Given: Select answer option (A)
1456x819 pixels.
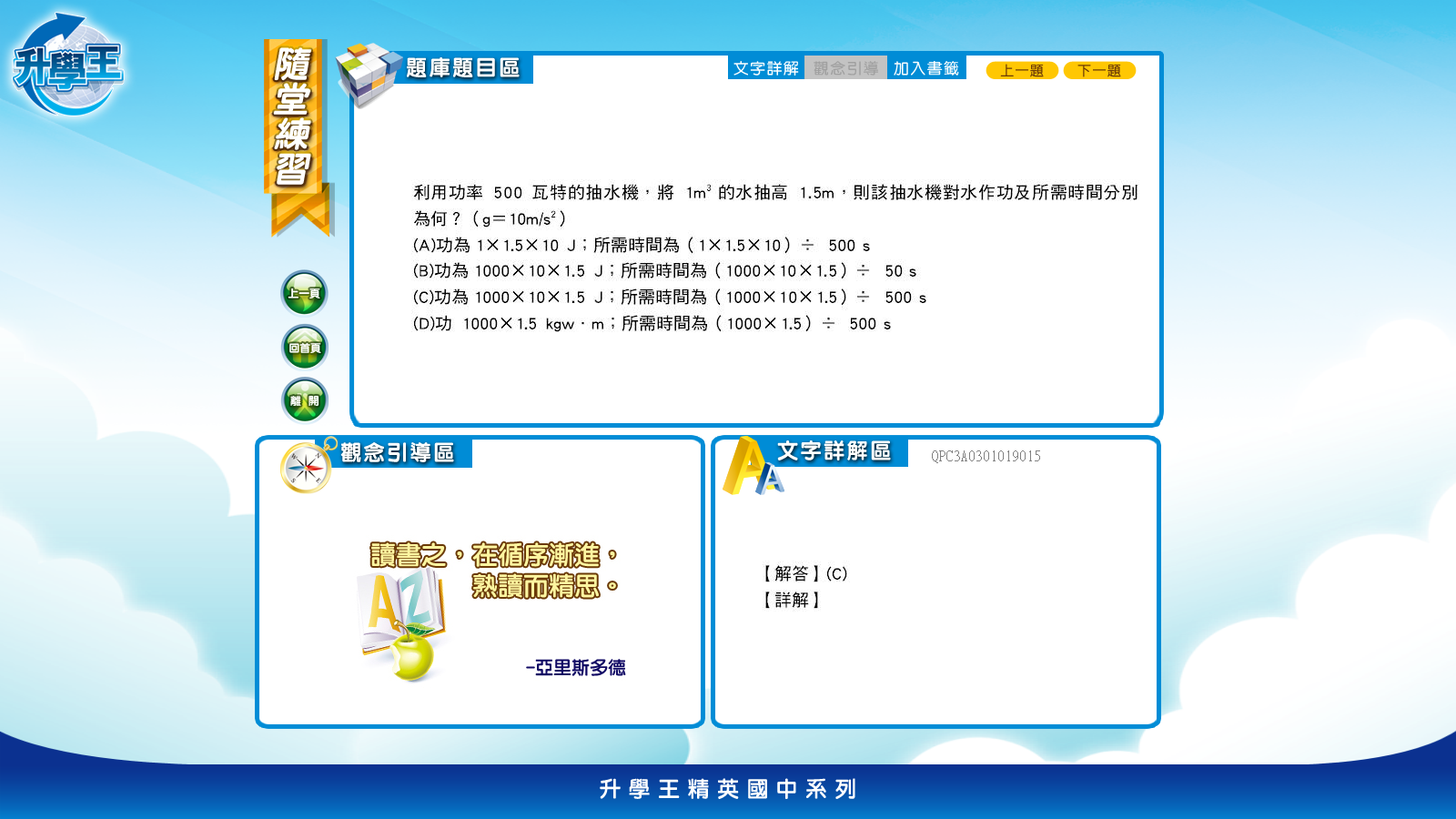Looking at the screenshot, I should 641,246.
